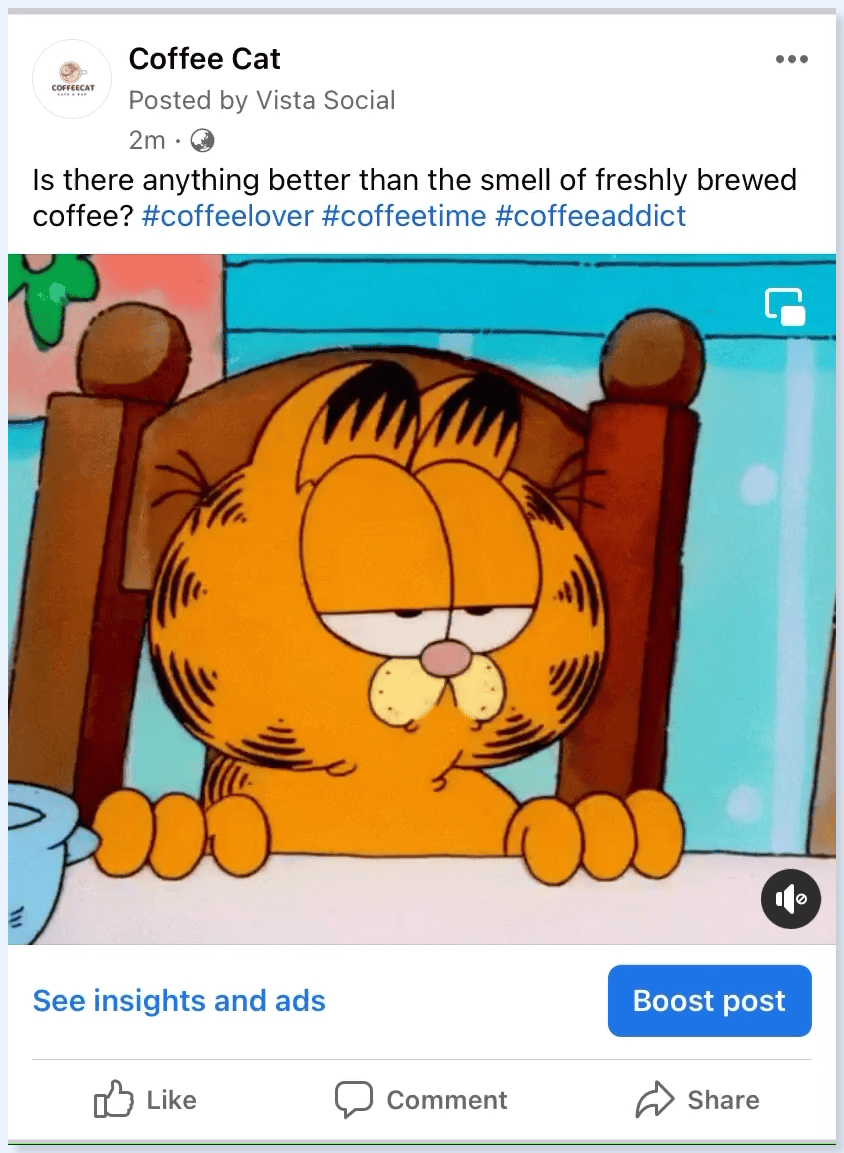
Task: Open the #coffeeaddict hashtag
Action: 590,215
